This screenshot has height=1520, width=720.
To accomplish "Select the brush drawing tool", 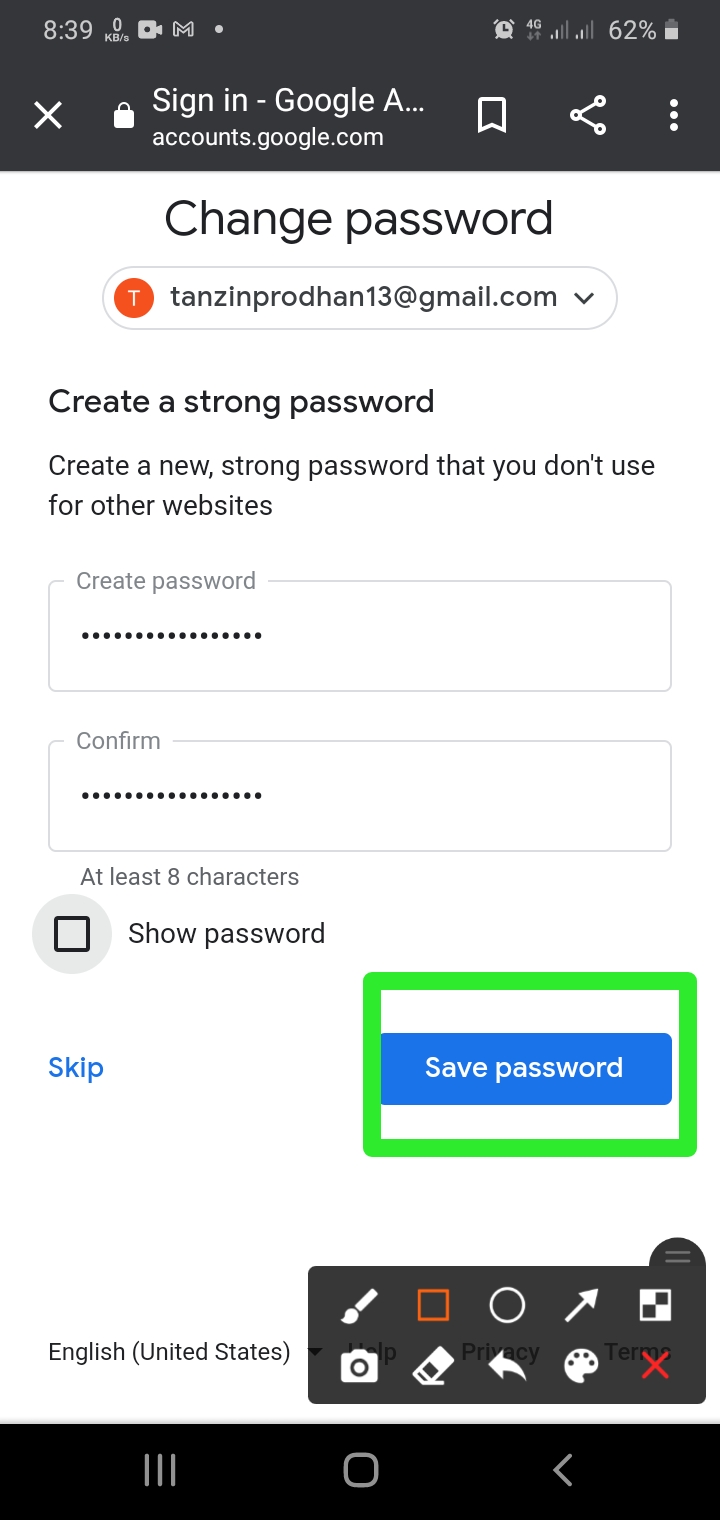I will (359, 1305).
